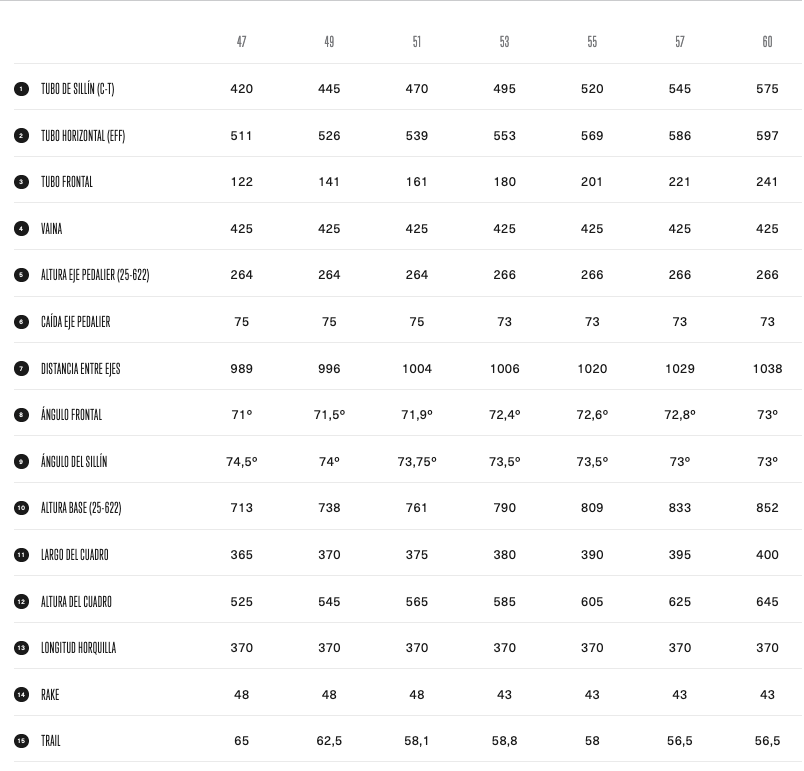Click the number 1 badge beside Tubo de Sillín
The height and width of the screenshot is (771, 804).
[21, 89]
